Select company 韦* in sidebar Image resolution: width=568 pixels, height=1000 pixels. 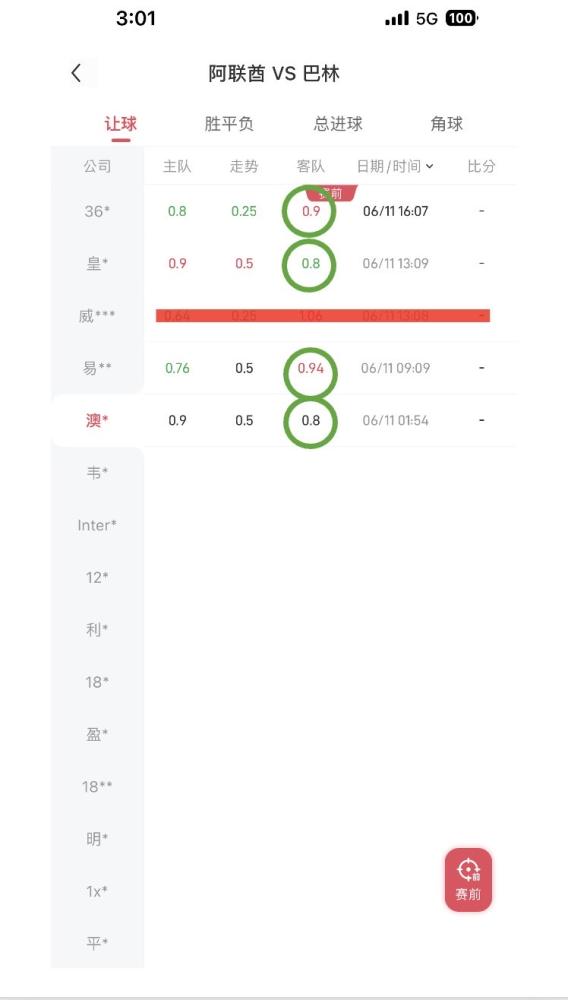point(97,473)
